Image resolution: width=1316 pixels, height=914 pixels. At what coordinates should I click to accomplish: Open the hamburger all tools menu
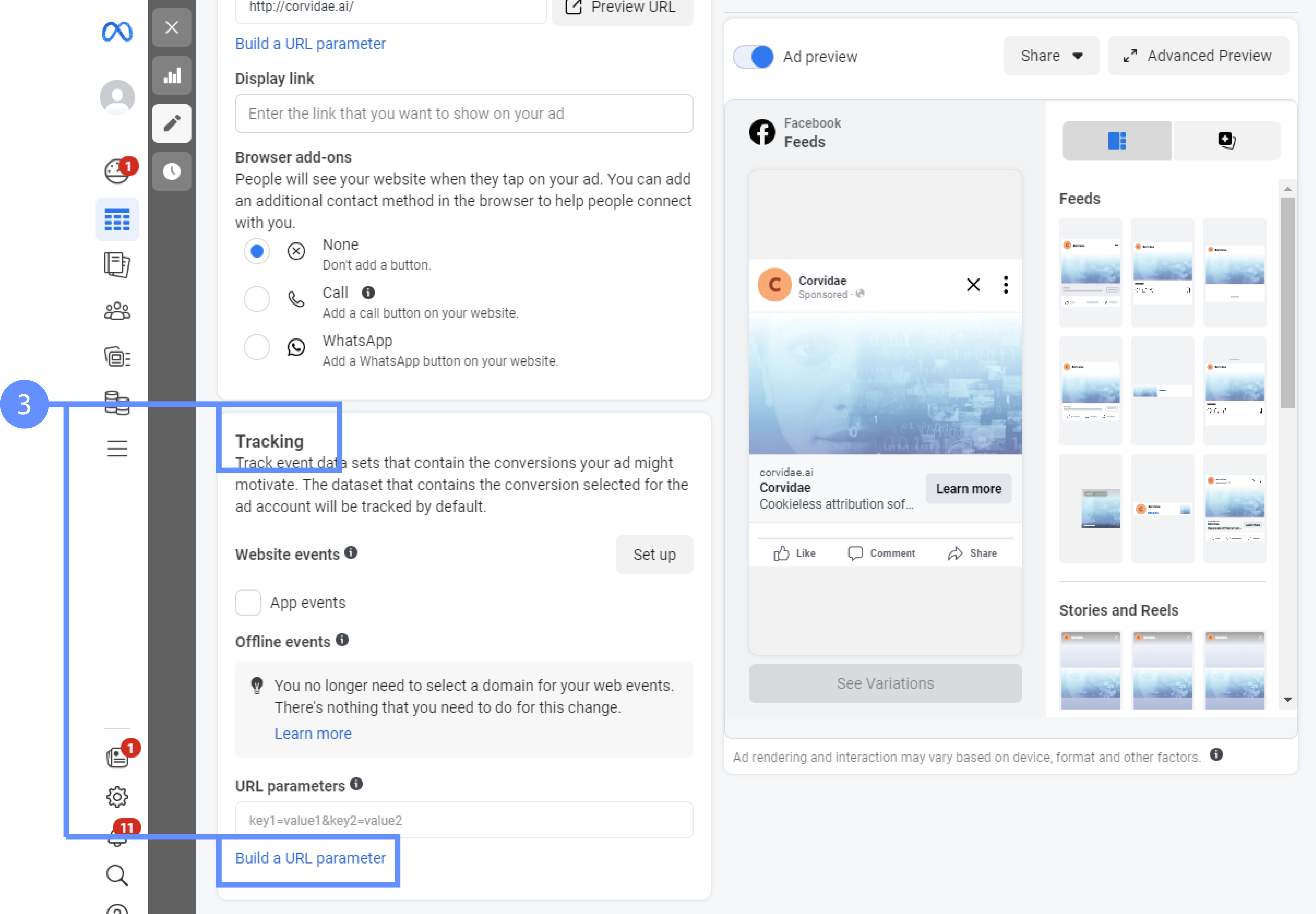117,448
